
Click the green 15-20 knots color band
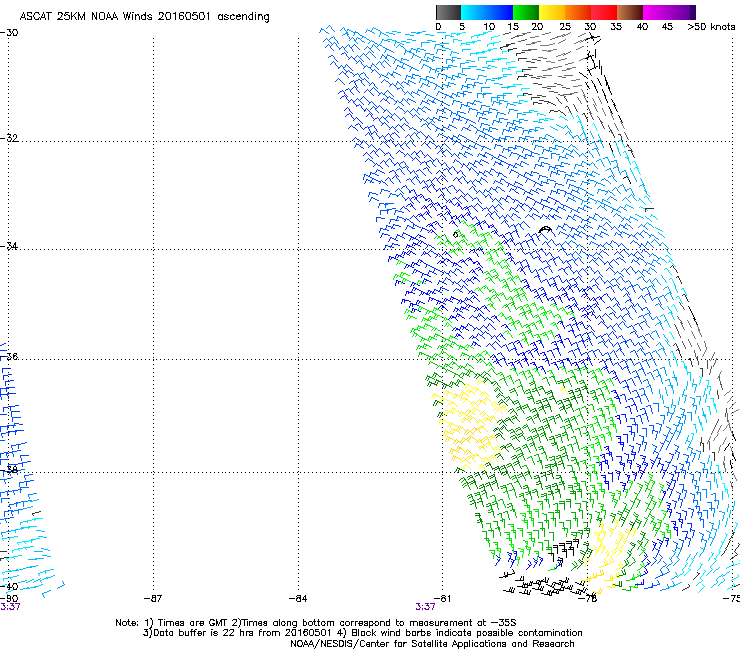click(x=526, y=12)
